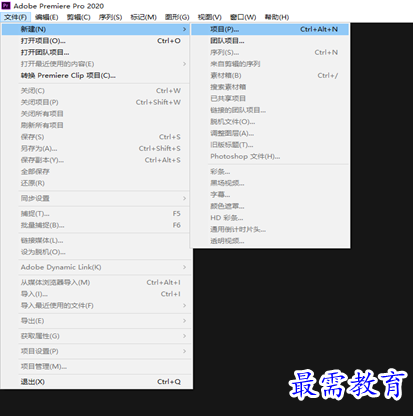Select 来自剪辑的序列 submenu entry
Viewport: 413px width, 416px height.
click(270, 64)
